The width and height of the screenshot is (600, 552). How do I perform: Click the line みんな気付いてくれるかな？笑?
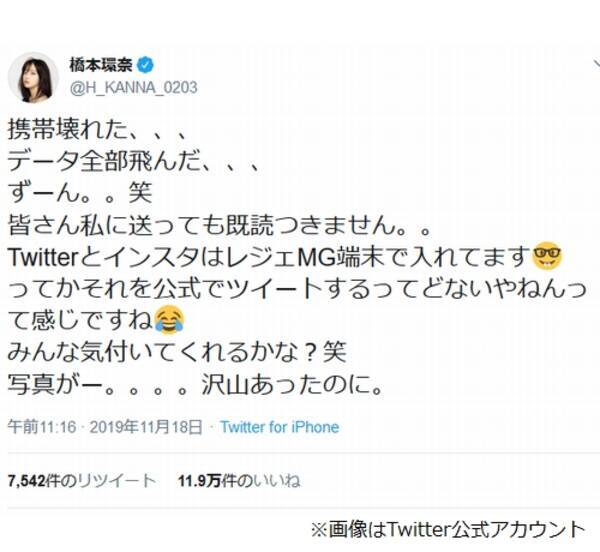pos(177,352)
